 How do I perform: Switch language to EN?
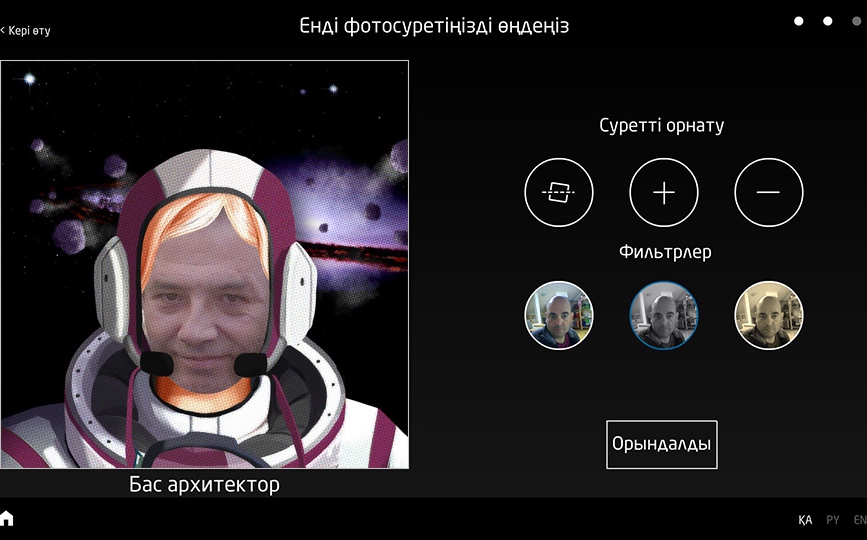coord(860,520)
